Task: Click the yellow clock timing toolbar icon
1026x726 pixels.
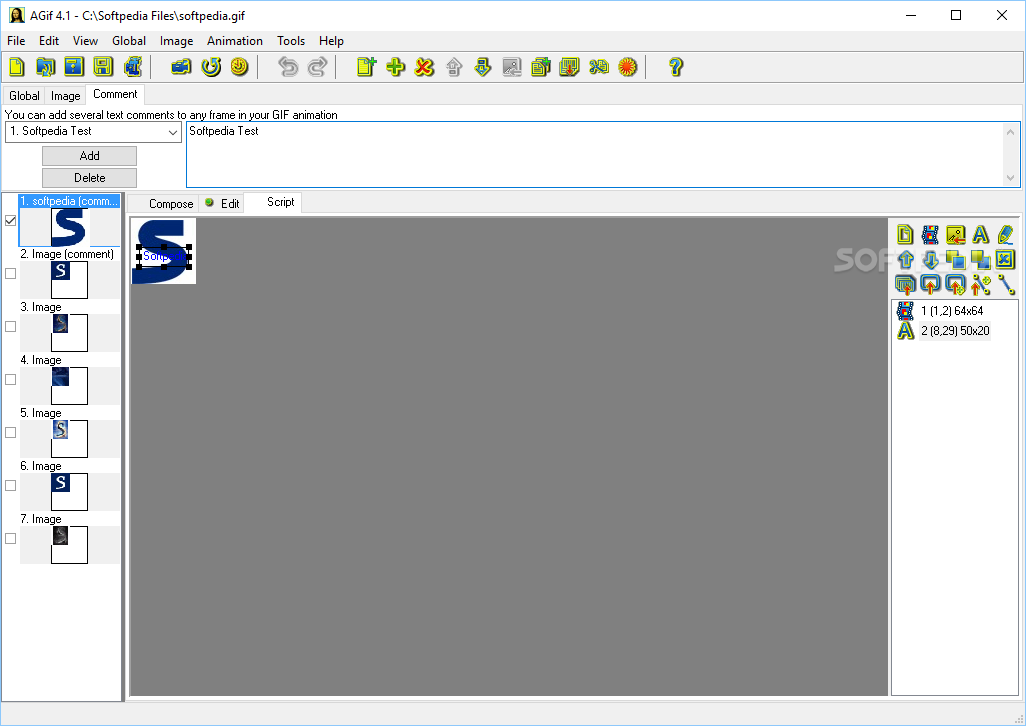Action: [x=239, y=67]
